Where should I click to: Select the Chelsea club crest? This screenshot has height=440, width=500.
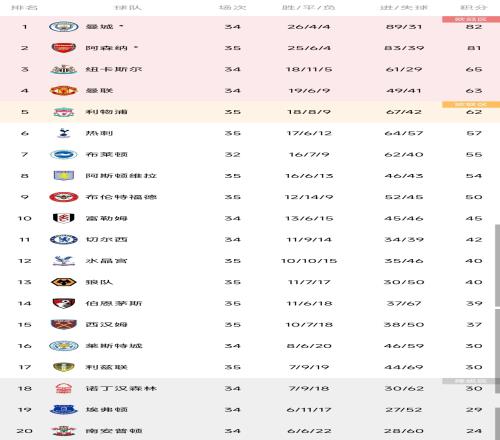click(x=64, y=239)
